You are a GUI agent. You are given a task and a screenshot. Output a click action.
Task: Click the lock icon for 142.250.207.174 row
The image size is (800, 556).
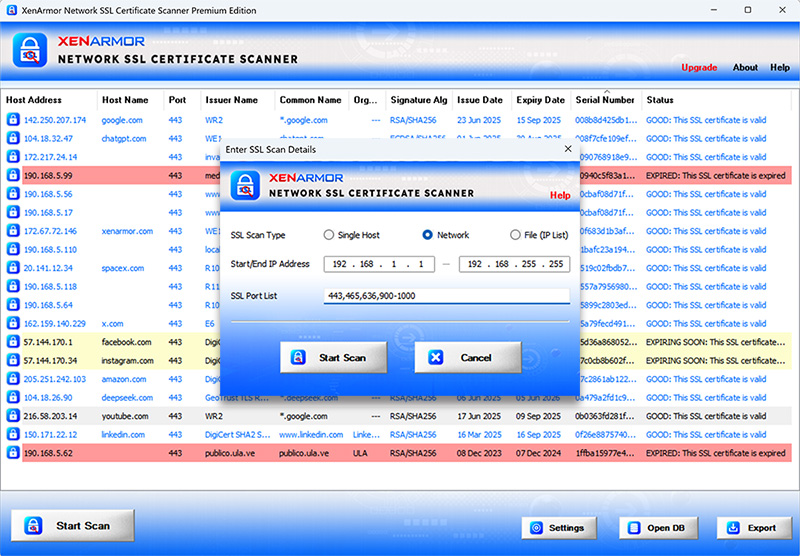(x=13, y=120)
